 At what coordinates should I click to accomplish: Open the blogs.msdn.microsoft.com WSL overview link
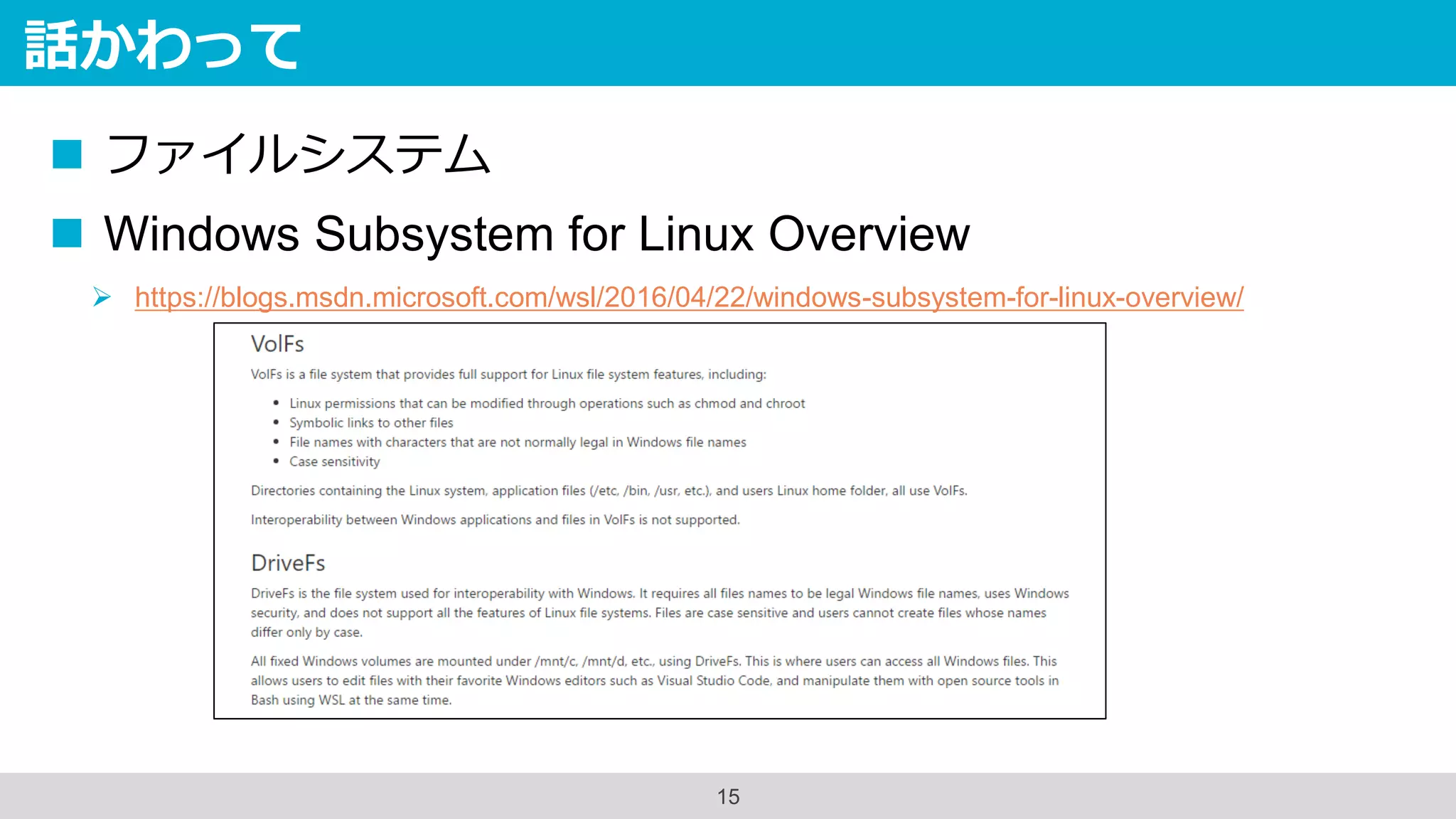point(689,297)
